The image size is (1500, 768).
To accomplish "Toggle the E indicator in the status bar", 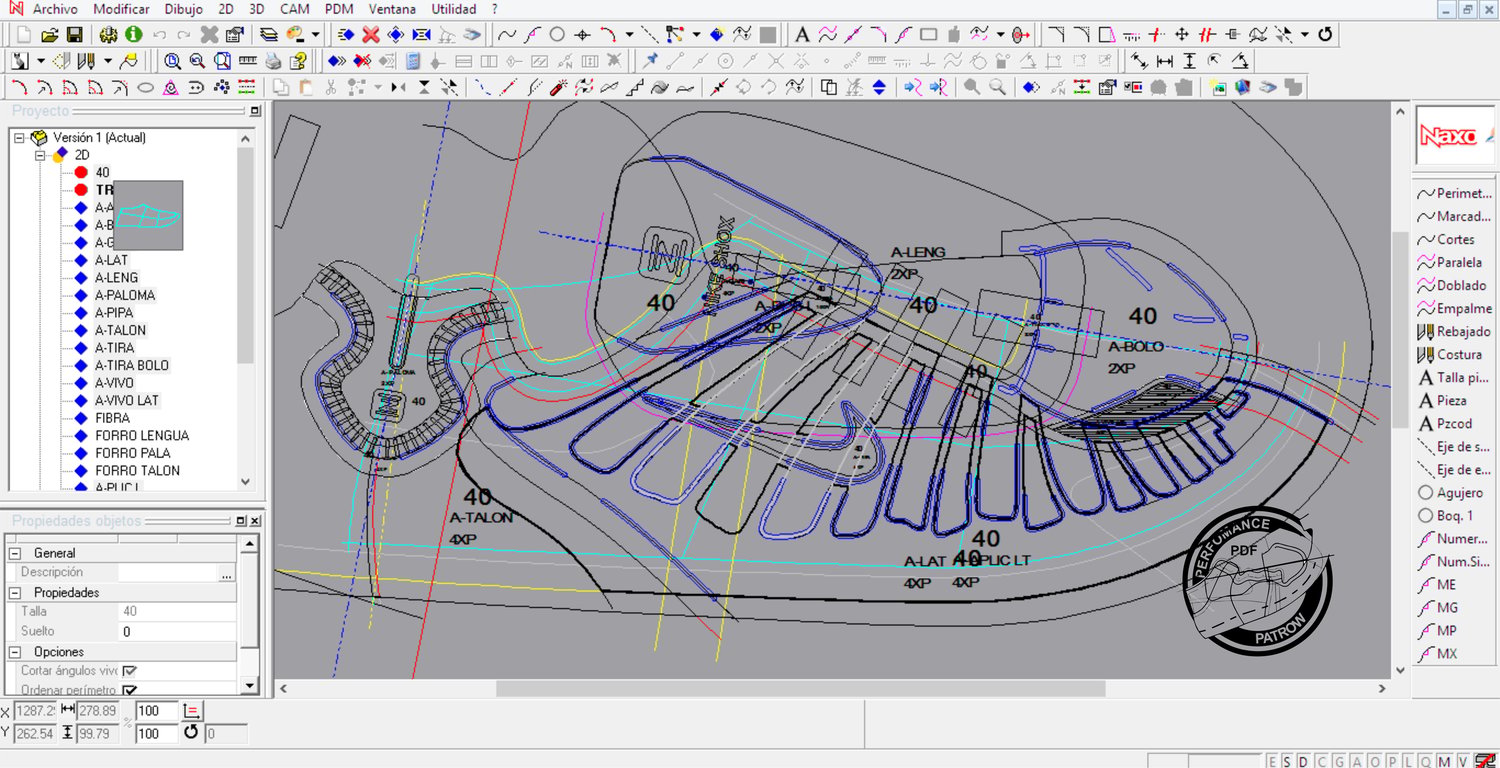I will tap(1273, 761).
